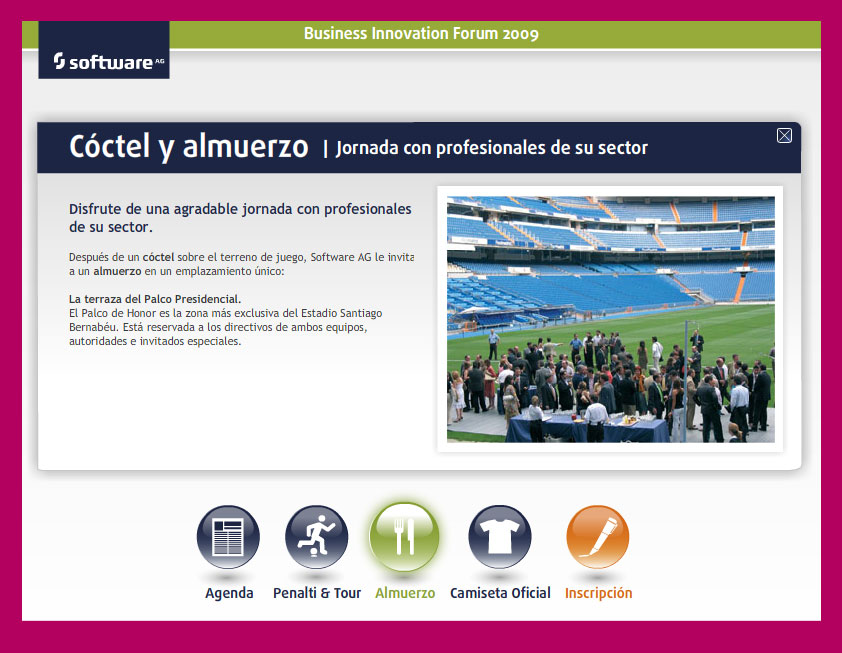Go to the Camiseta Oficial text label
Screen dimensions: 842x653
[500, 593]
